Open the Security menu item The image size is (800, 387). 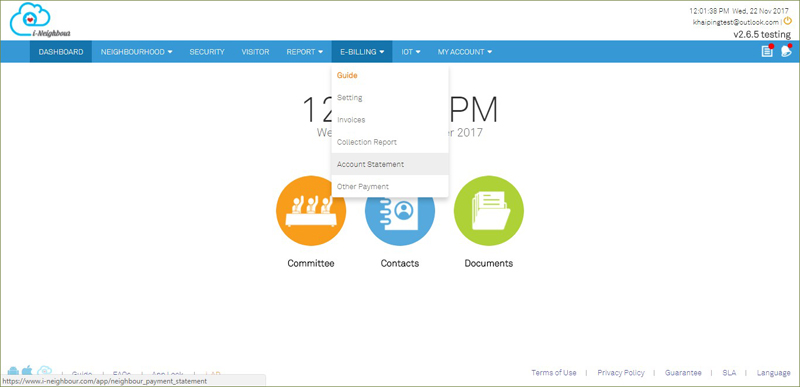207,51
